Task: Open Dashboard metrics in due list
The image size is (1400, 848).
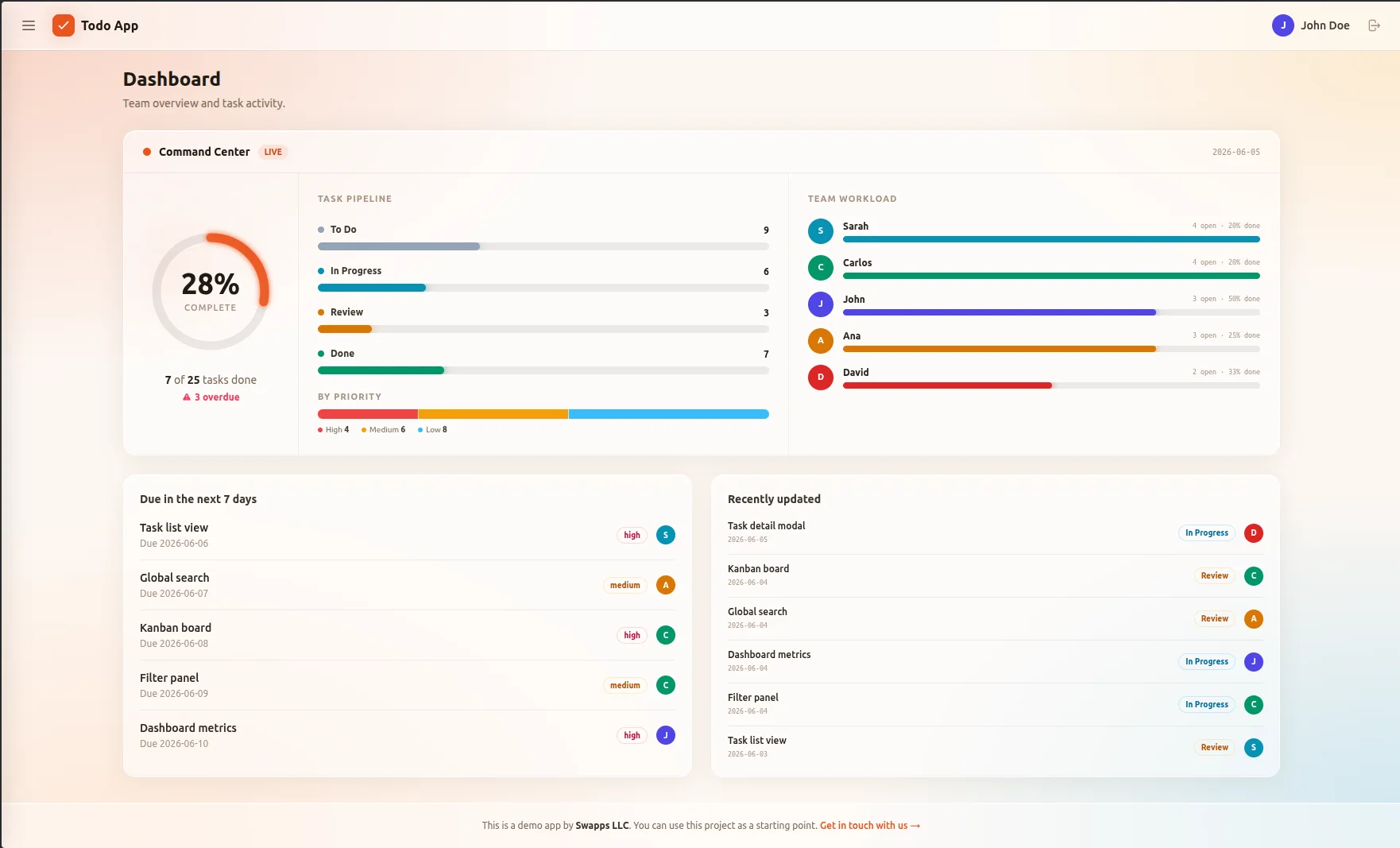Action: pos(188,728)
